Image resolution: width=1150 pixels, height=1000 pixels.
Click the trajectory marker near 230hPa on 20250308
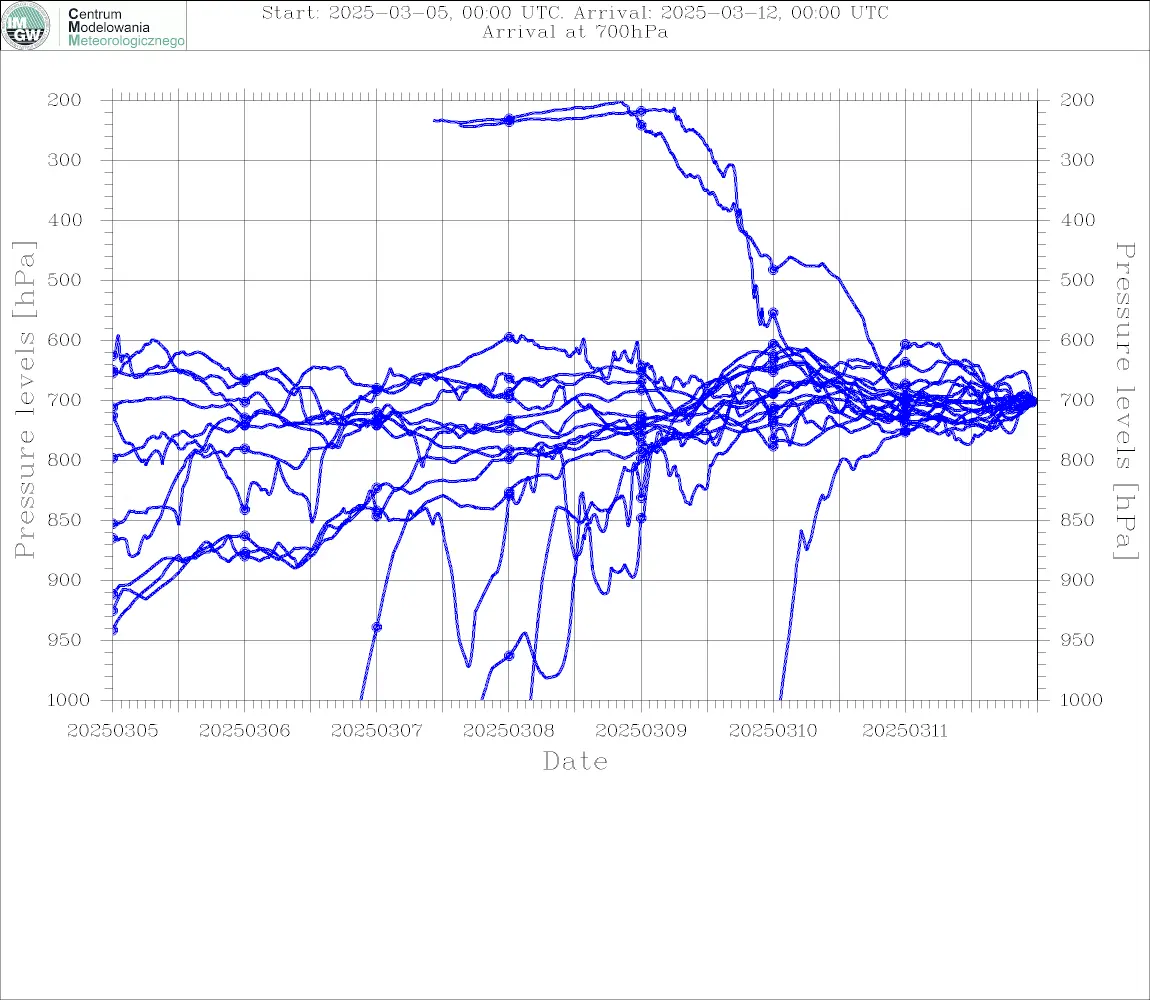click(509, 120)
